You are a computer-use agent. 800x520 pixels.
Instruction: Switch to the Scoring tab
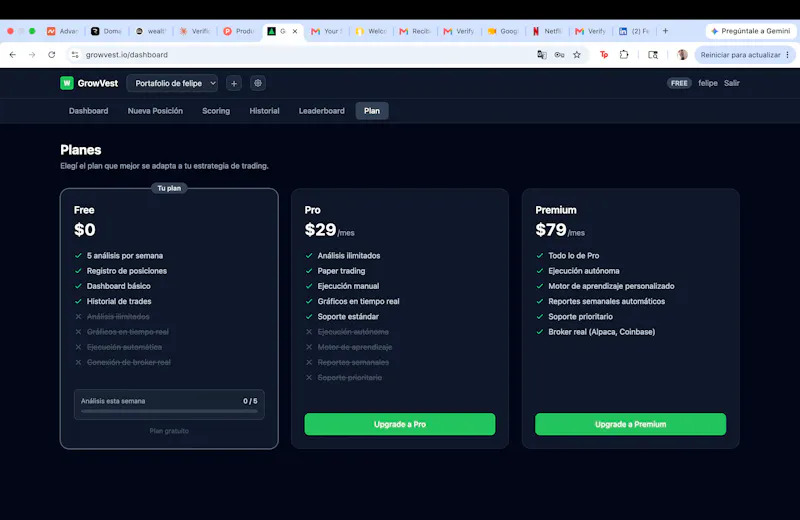[216, 111]
